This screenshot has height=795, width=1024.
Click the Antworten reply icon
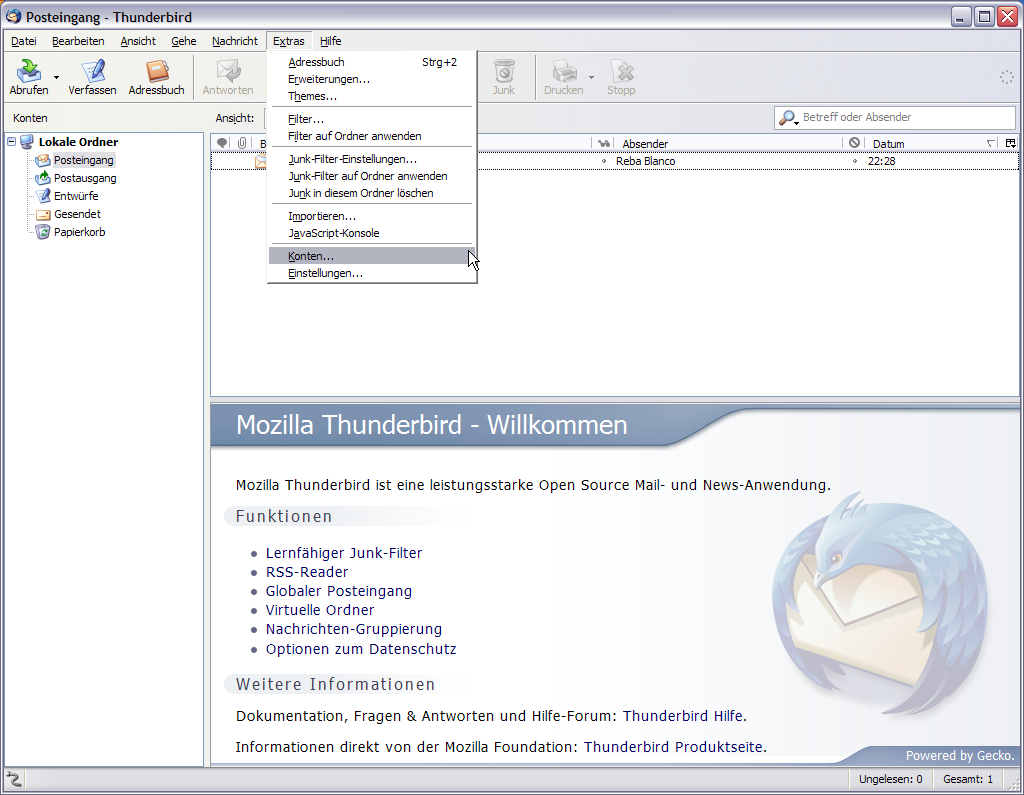(x=228, y=71)
